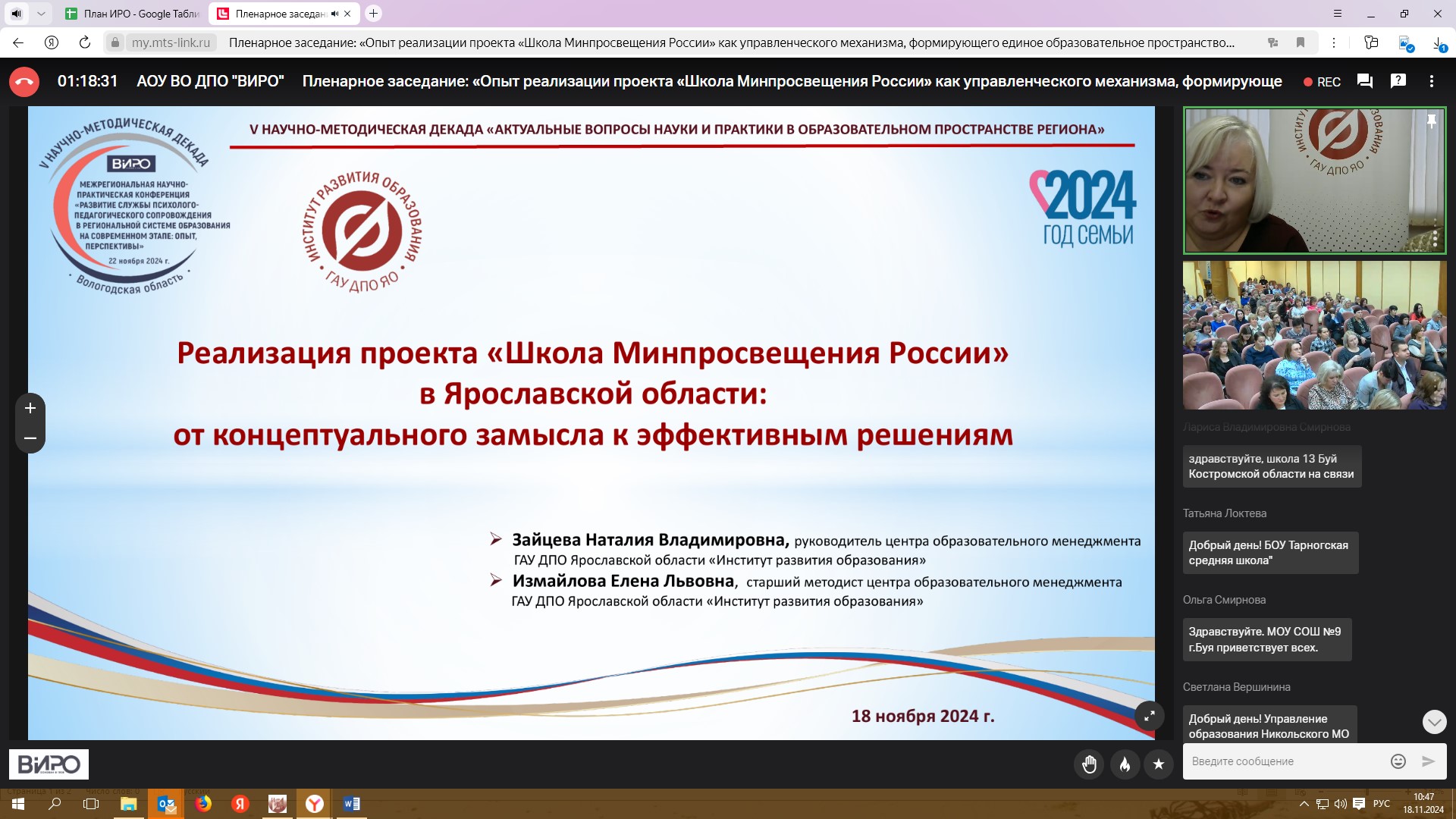Open the system volume control in tray
Viewport: 1456px width, 819px height.
tap(1340, 804)
